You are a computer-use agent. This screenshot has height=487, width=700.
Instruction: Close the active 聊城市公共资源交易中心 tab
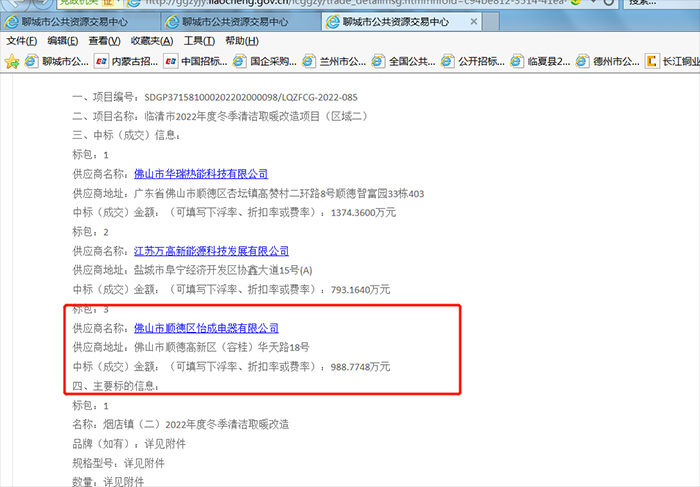point(474,21)
